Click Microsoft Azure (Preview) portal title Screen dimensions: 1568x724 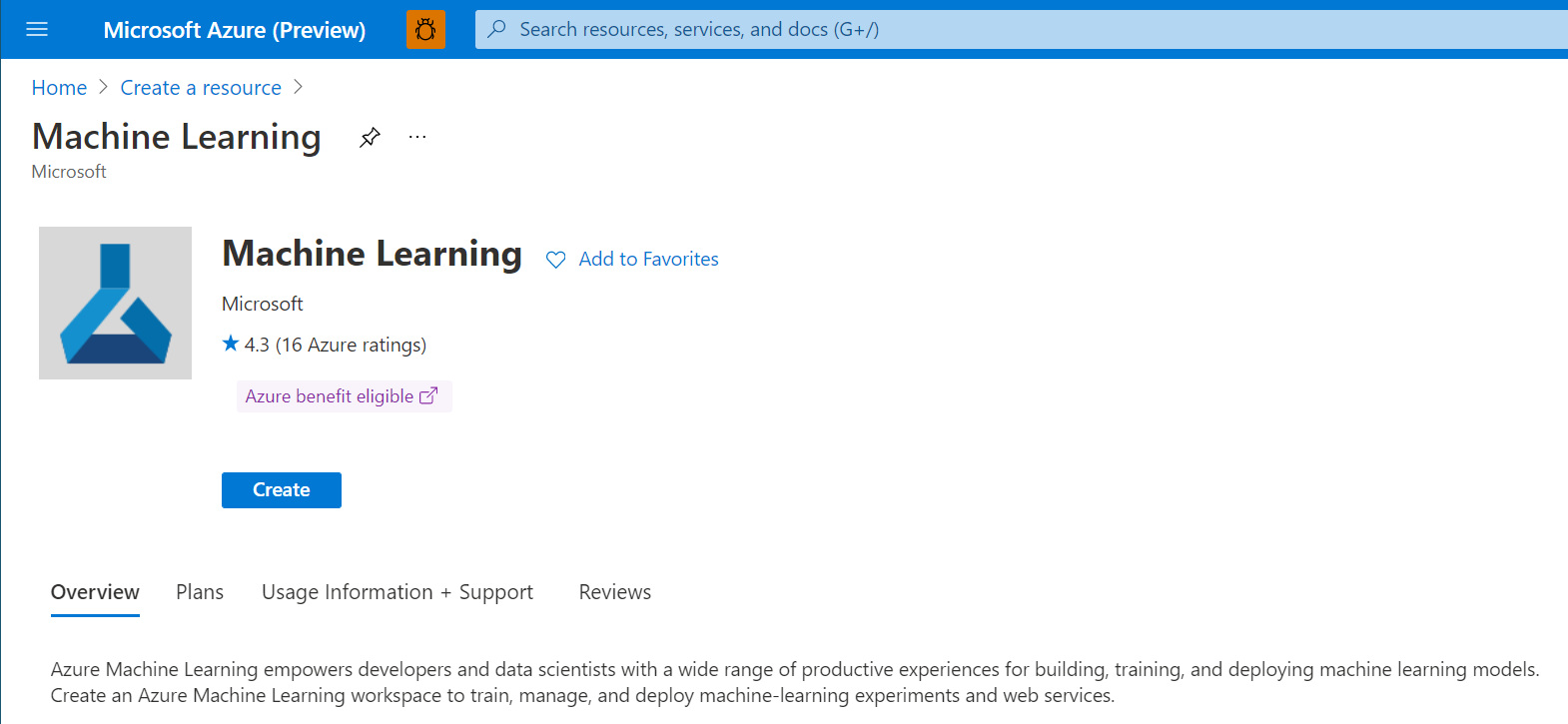235,30
